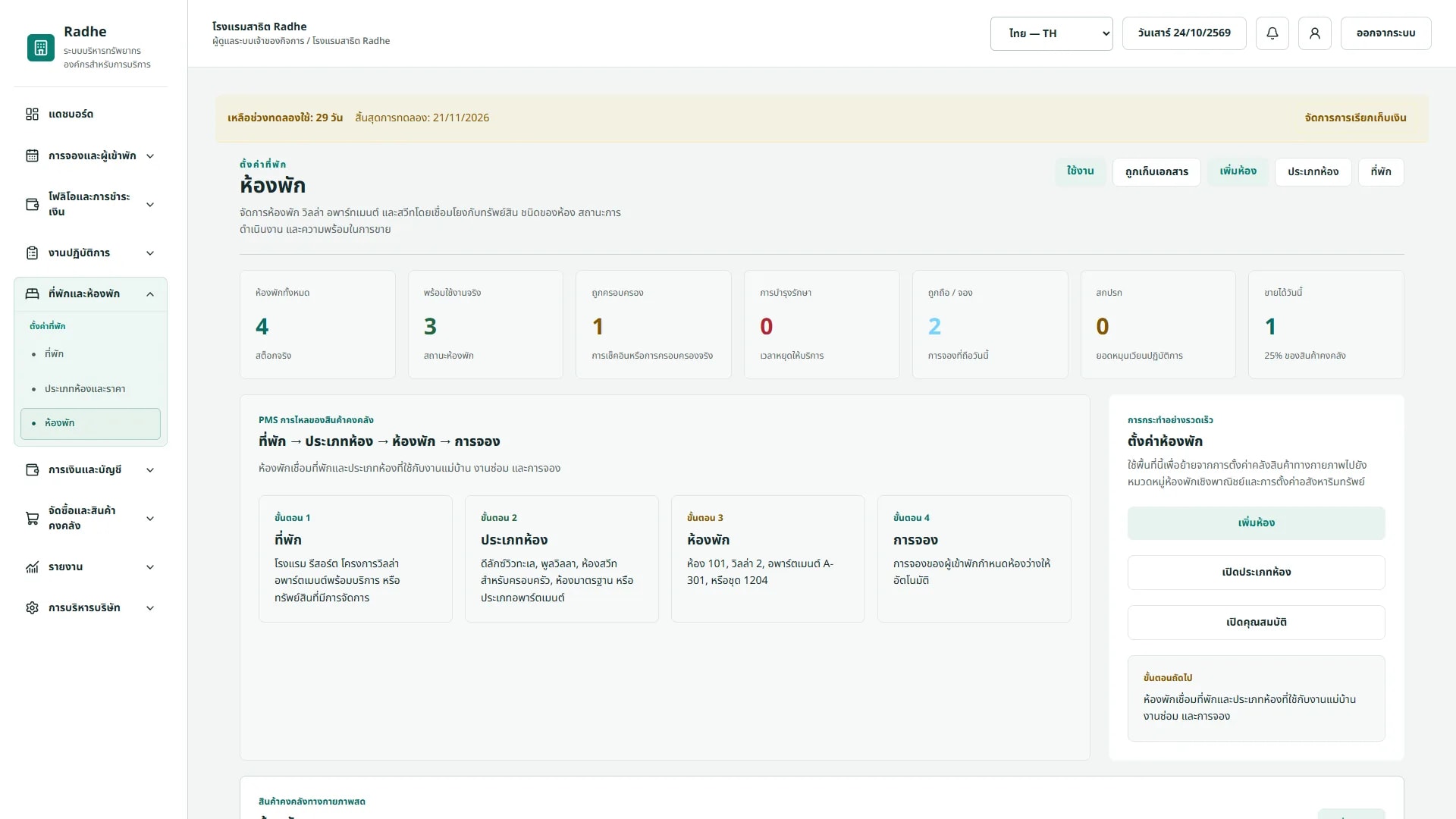
Task: Expand the โฟลิโอและการชำระเงิน sidebar section
Action: point(91,204)
